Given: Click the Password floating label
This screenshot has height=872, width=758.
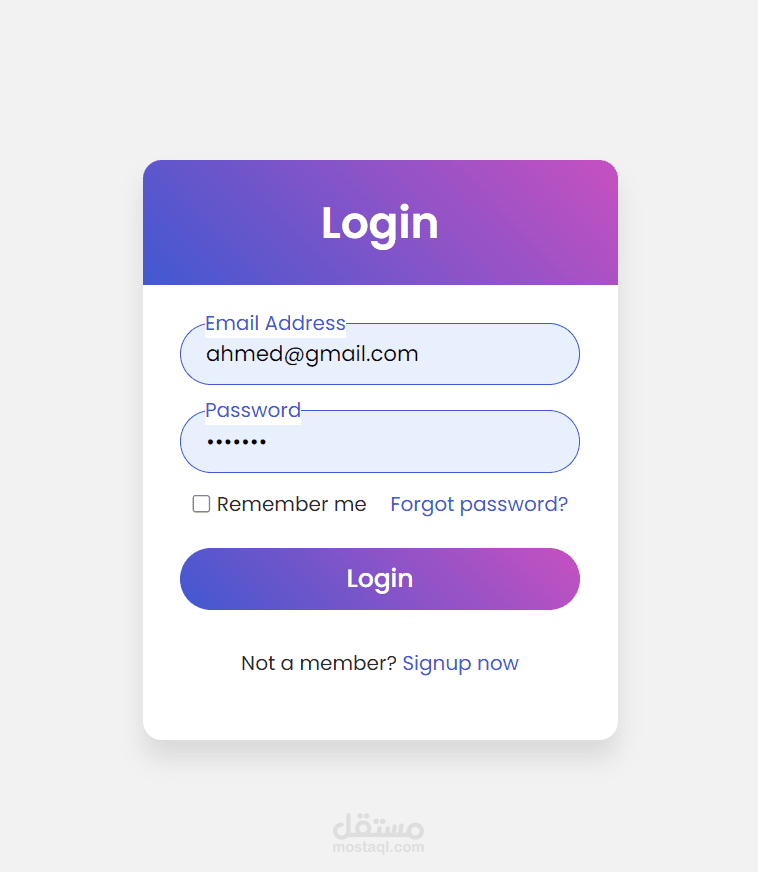Looking at the screenshot, I should (x=253, y=410).
